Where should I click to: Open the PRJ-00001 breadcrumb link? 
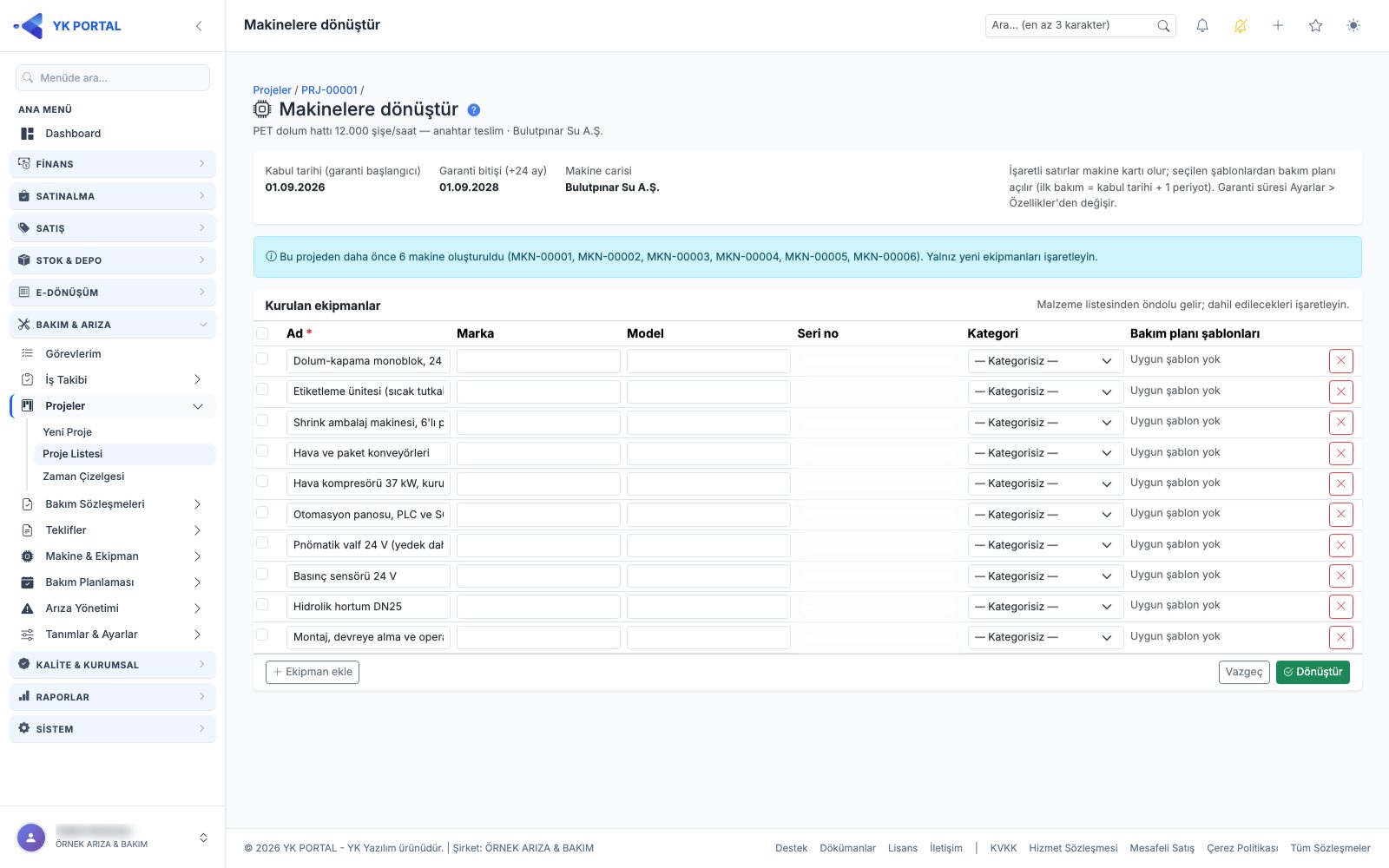329,90
